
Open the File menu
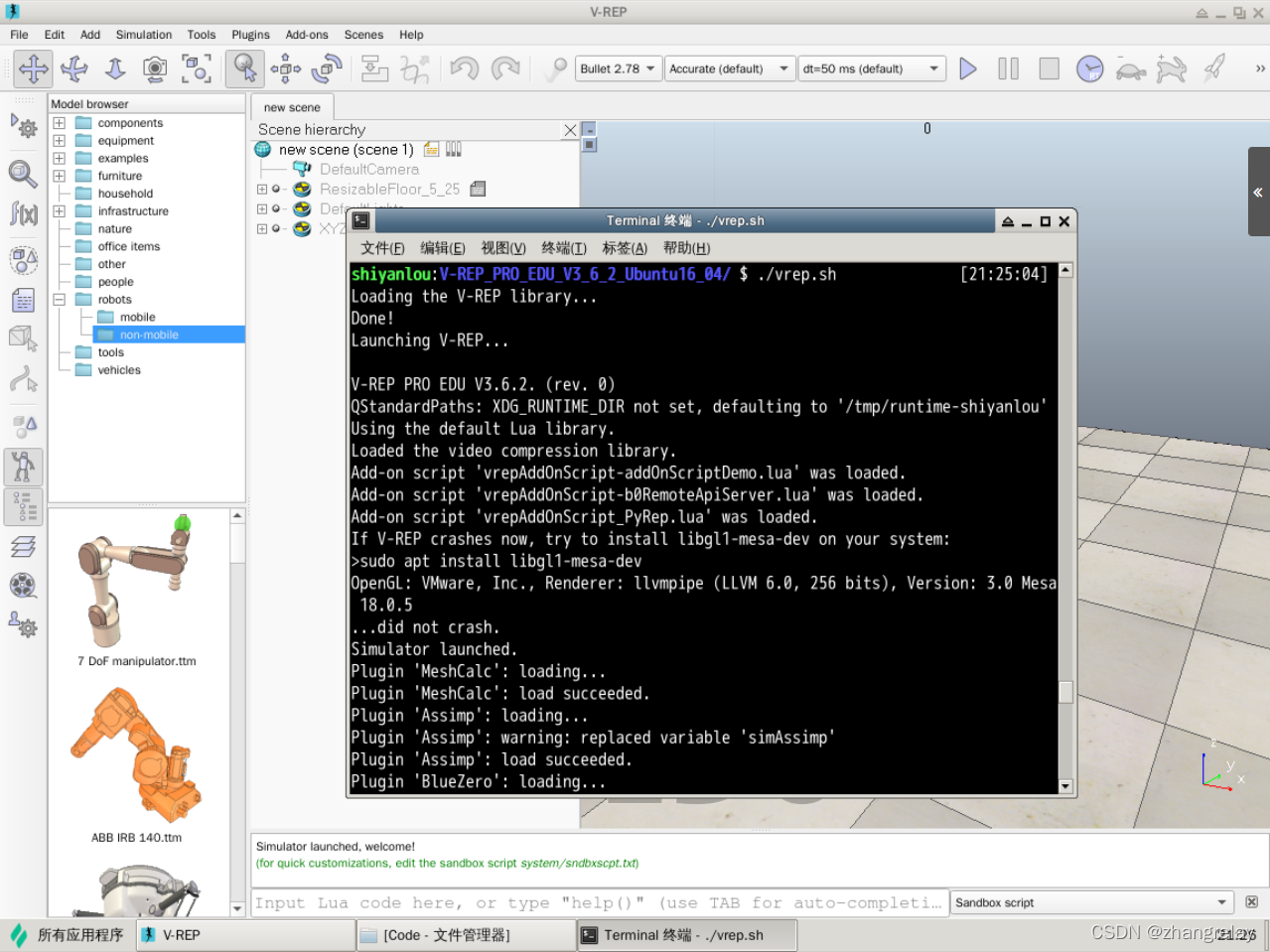click(19, 35)
